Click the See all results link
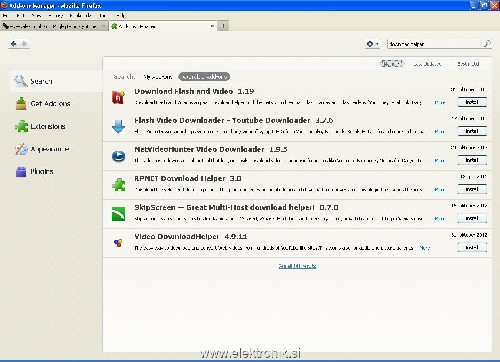The width and height of the screenshot is (500, 362). tap(297, 266)
